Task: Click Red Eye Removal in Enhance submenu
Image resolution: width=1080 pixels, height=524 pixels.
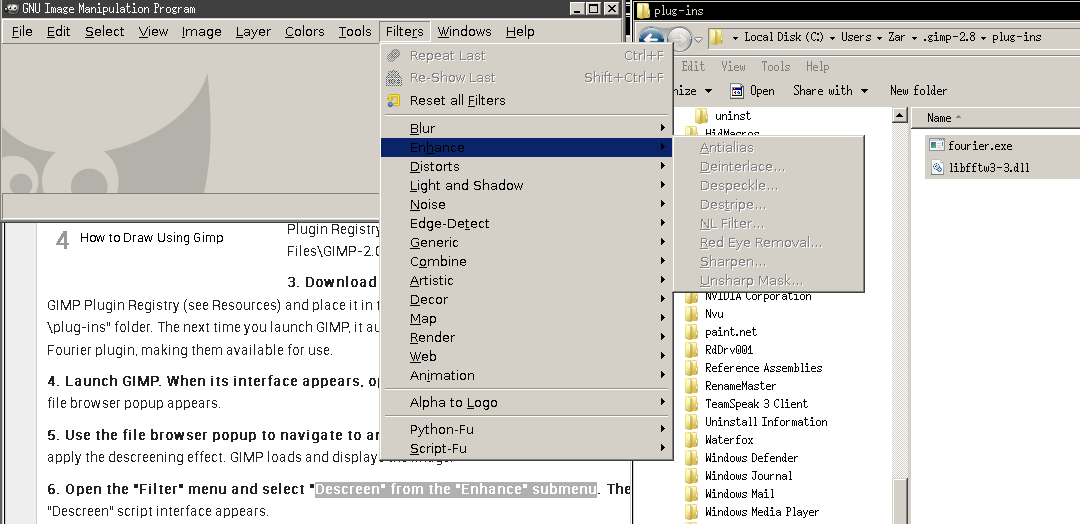Action: click(769, 242)
